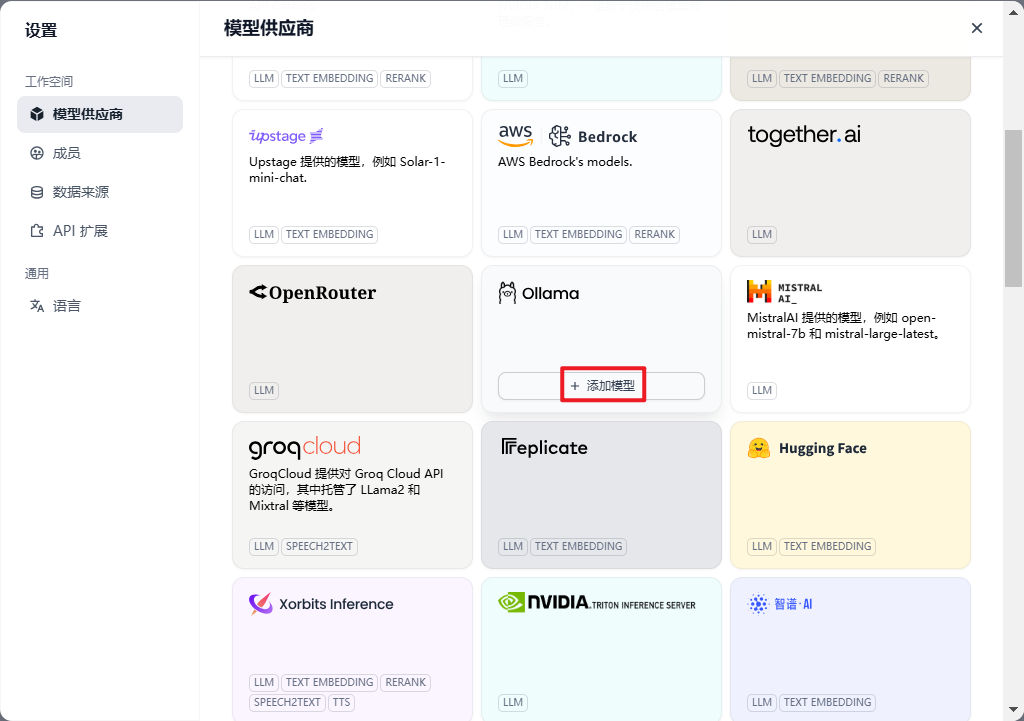1024x721 pixels.
Task: Click the Xorbits Inference logo icon
Action: (x=261, y=604)
